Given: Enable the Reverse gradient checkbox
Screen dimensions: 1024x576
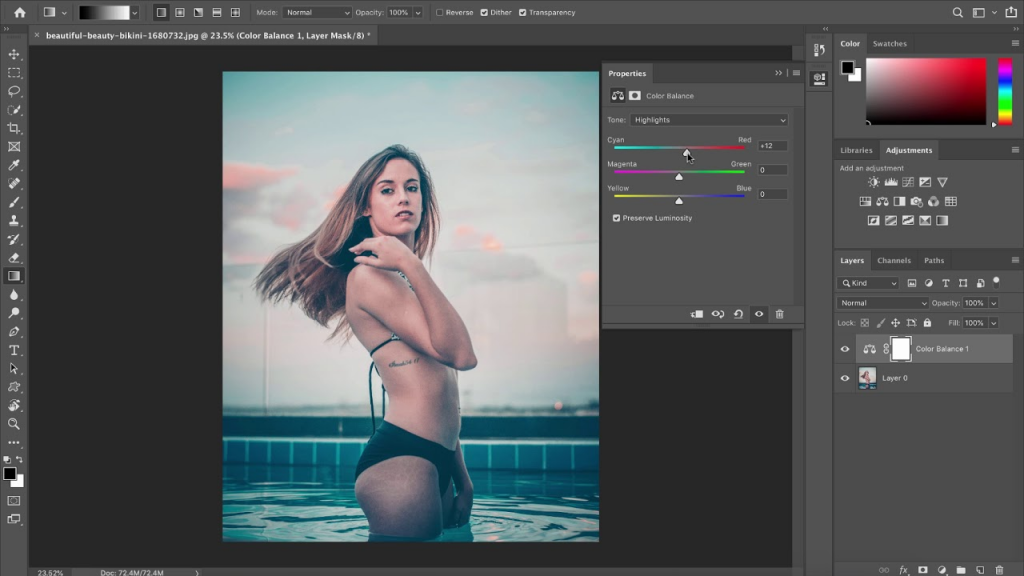Looking at the screenshot, I should click(441, 13).
